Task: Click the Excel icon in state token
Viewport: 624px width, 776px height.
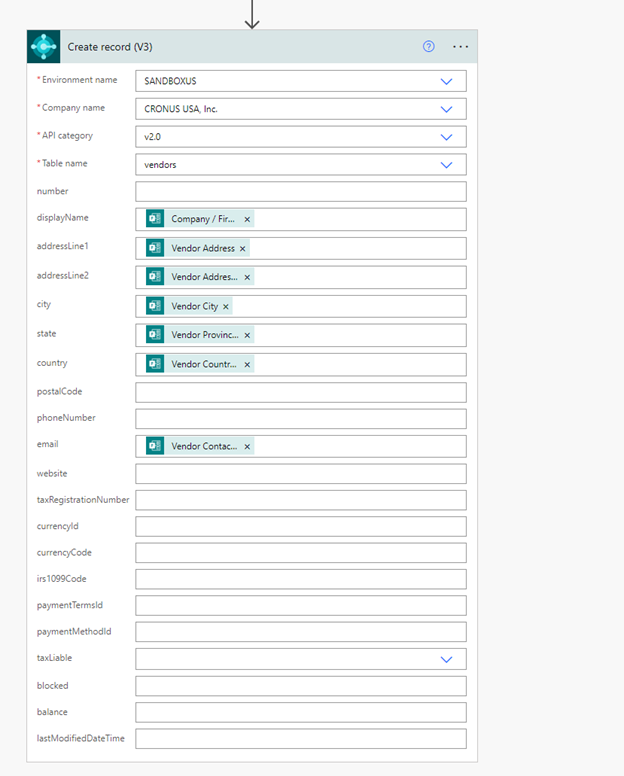Action: (x=155, y=335)
